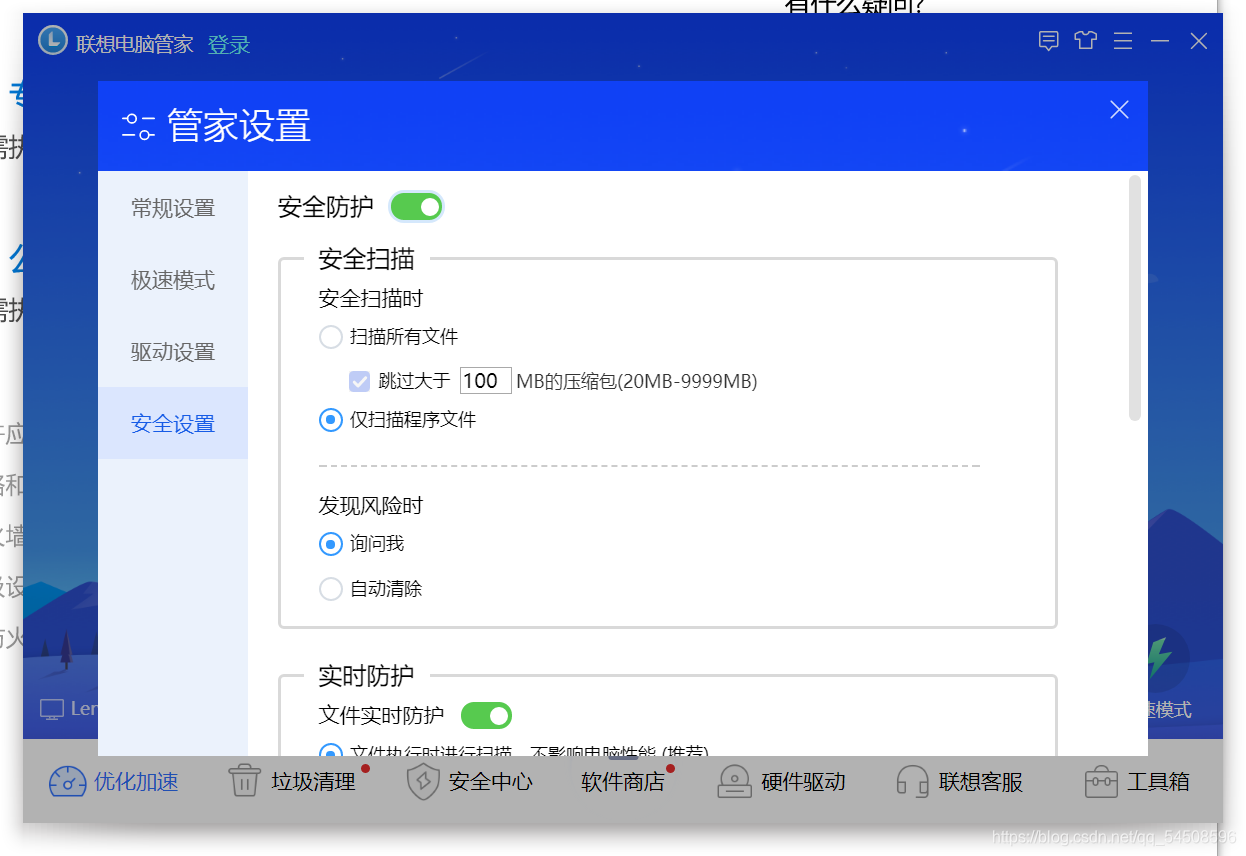Open the feedback message icon in title bar

pos(1048,41)
